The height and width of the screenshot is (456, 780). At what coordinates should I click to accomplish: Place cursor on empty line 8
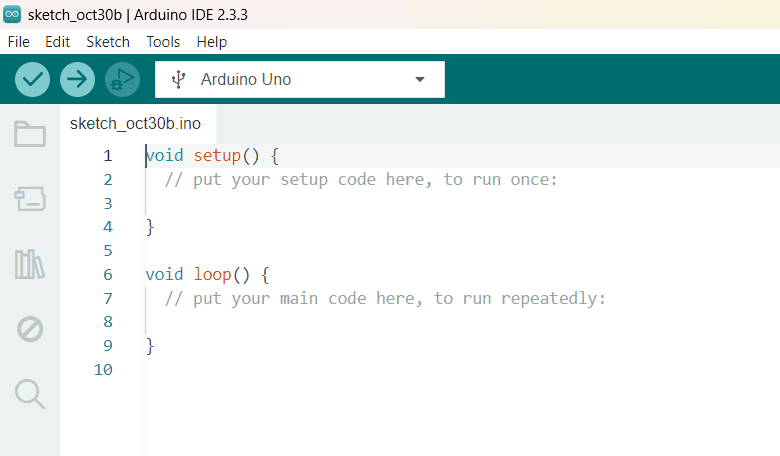coord(463,322)
